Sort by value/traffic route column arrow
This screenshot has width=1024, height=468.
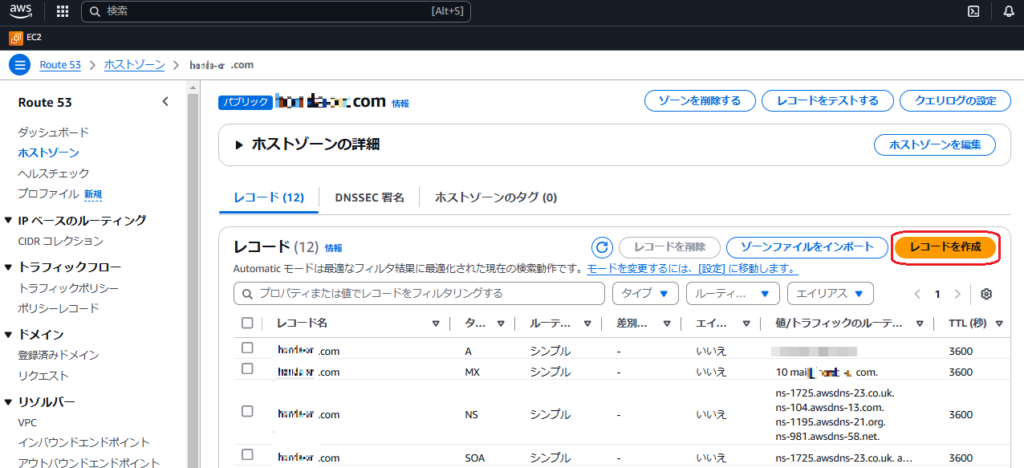tap(920, 323)
